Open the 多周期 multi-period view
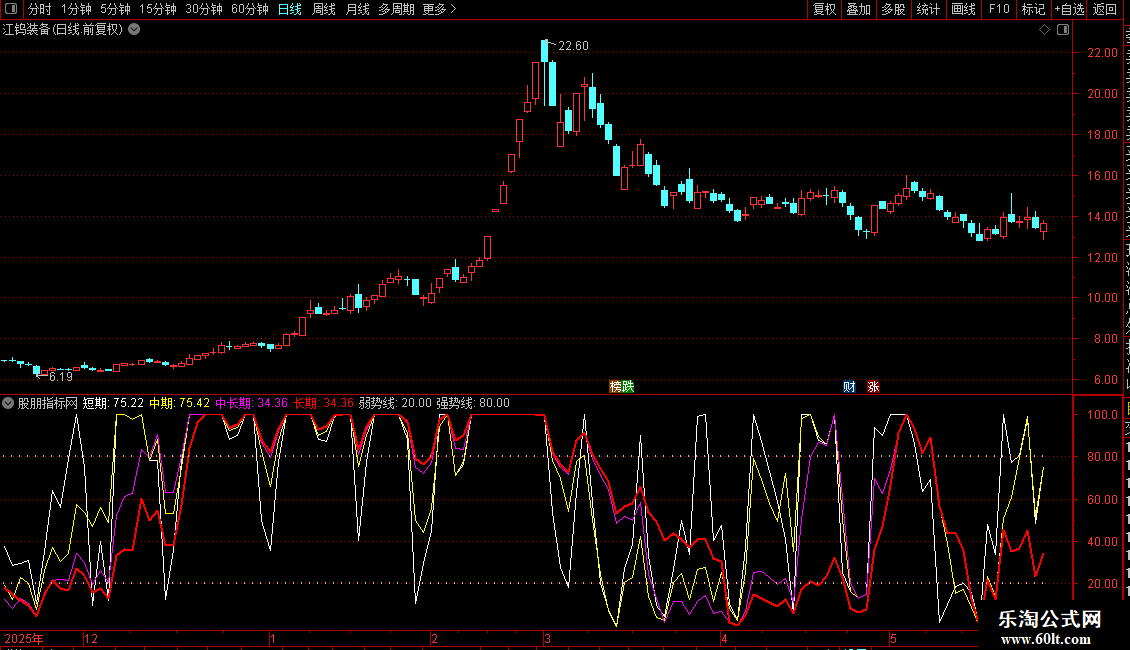This screenshot has width=1130, height=650. (396, 9)
